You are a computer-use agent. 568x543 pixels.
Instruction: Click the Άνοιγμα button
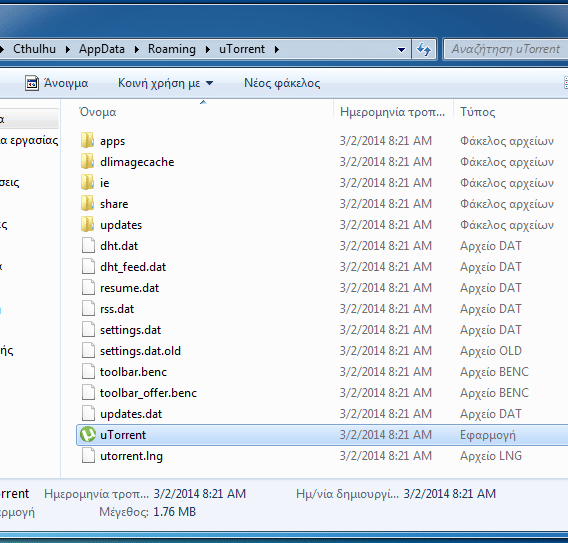[57, 83]
